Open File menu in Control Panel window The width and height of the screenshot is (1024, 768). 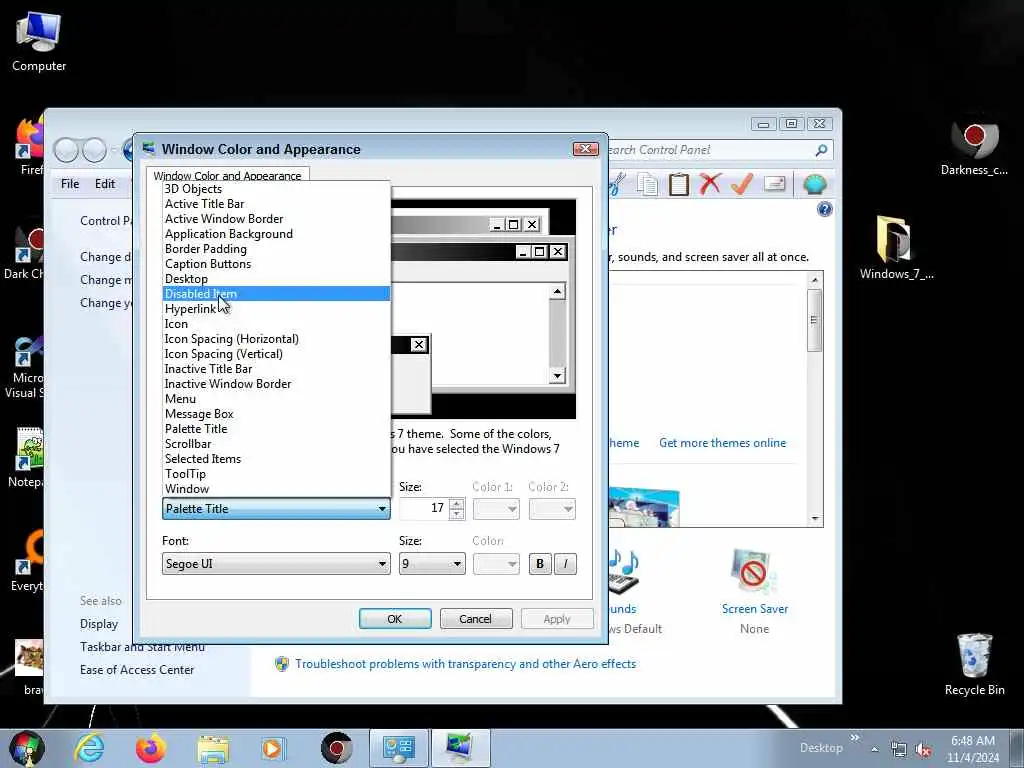pyautogui.click(x=70, y=184)
